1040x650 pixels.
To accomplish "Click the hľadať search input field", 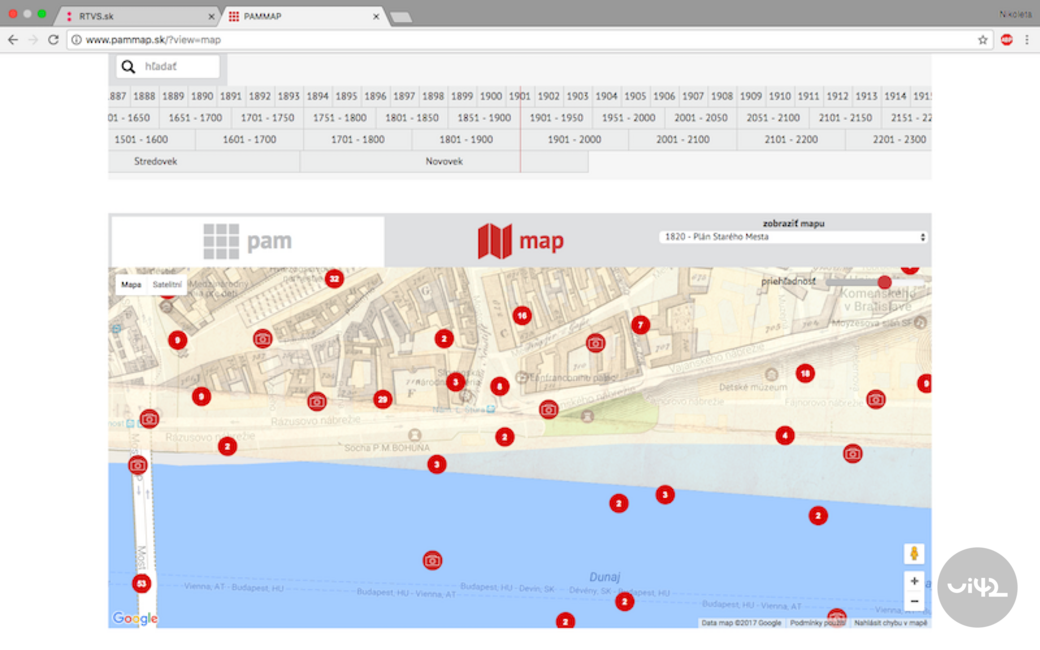I will [x=179, y=67].
